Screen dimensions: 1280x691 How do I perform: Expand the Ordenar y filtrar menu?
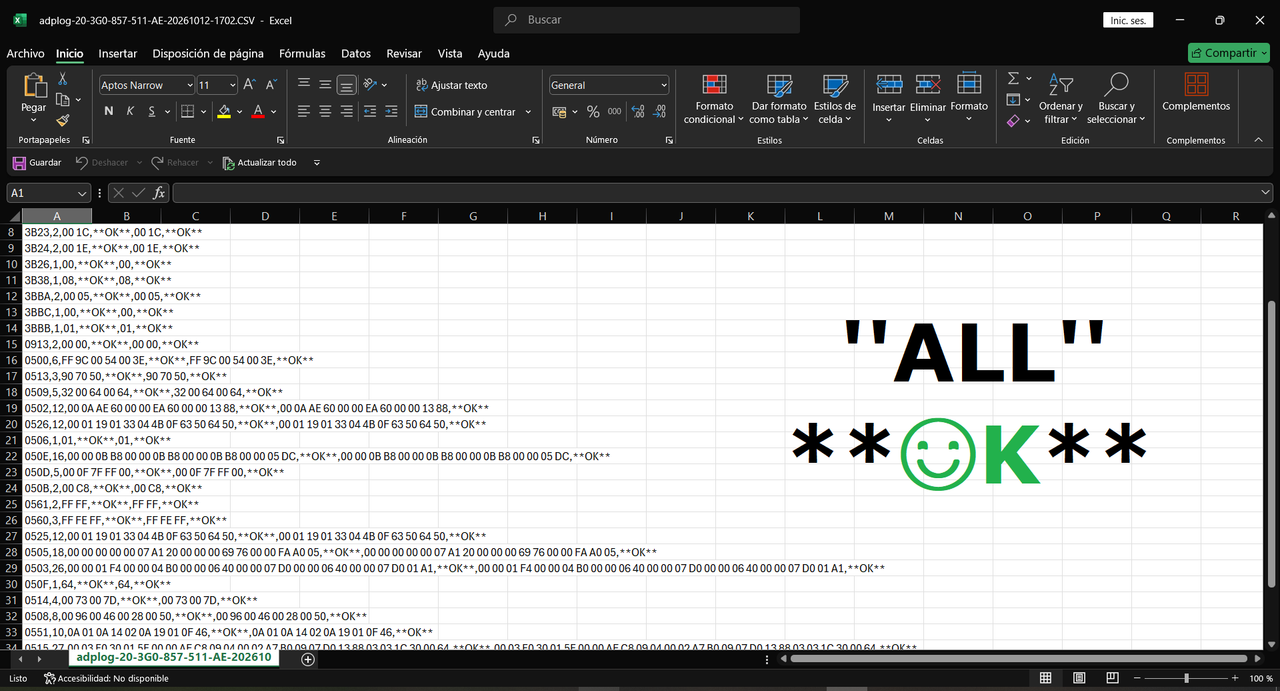click(x=1060, y=100)
